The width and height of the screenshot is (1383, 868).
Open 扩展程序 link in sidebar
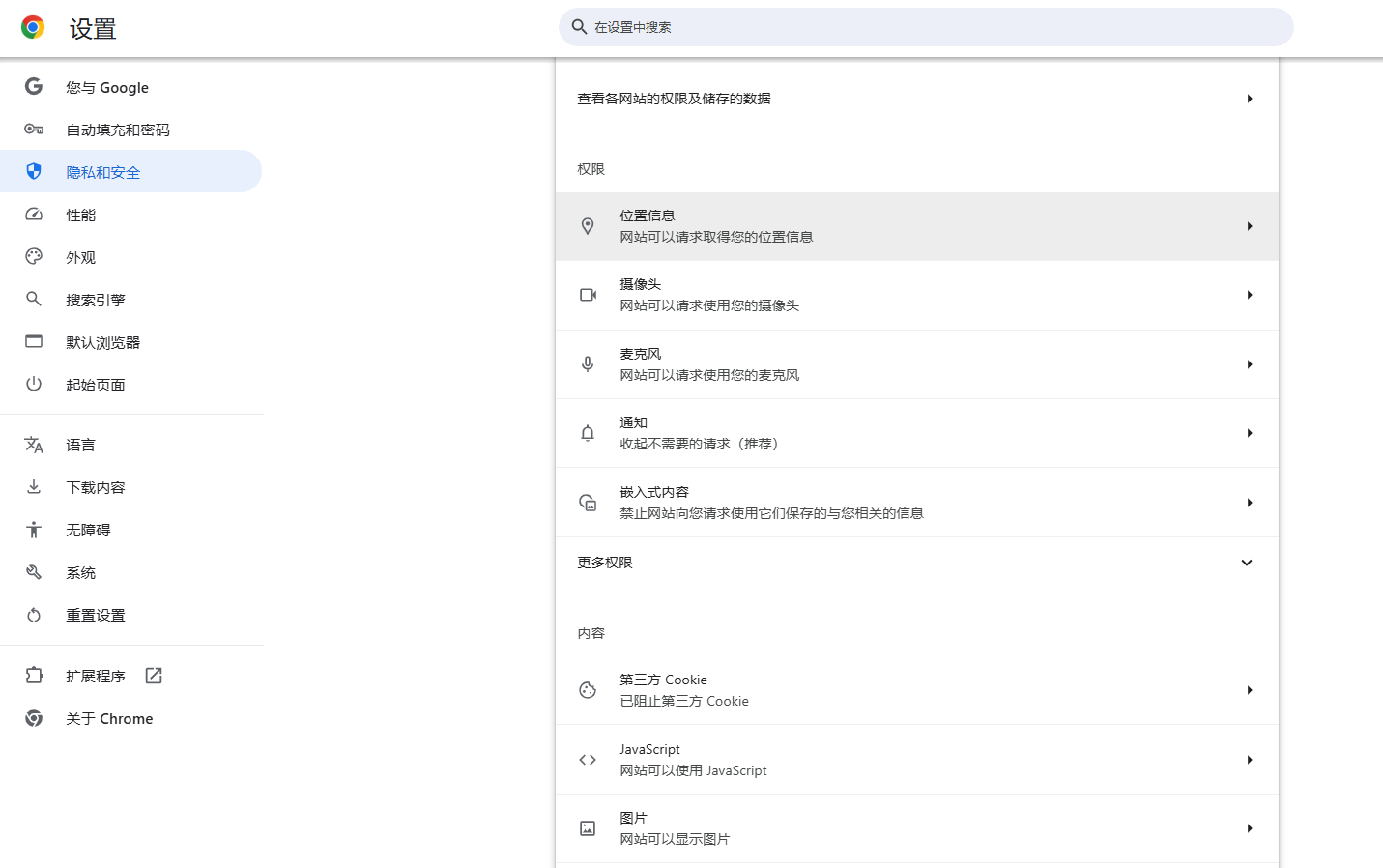[130, 676]
